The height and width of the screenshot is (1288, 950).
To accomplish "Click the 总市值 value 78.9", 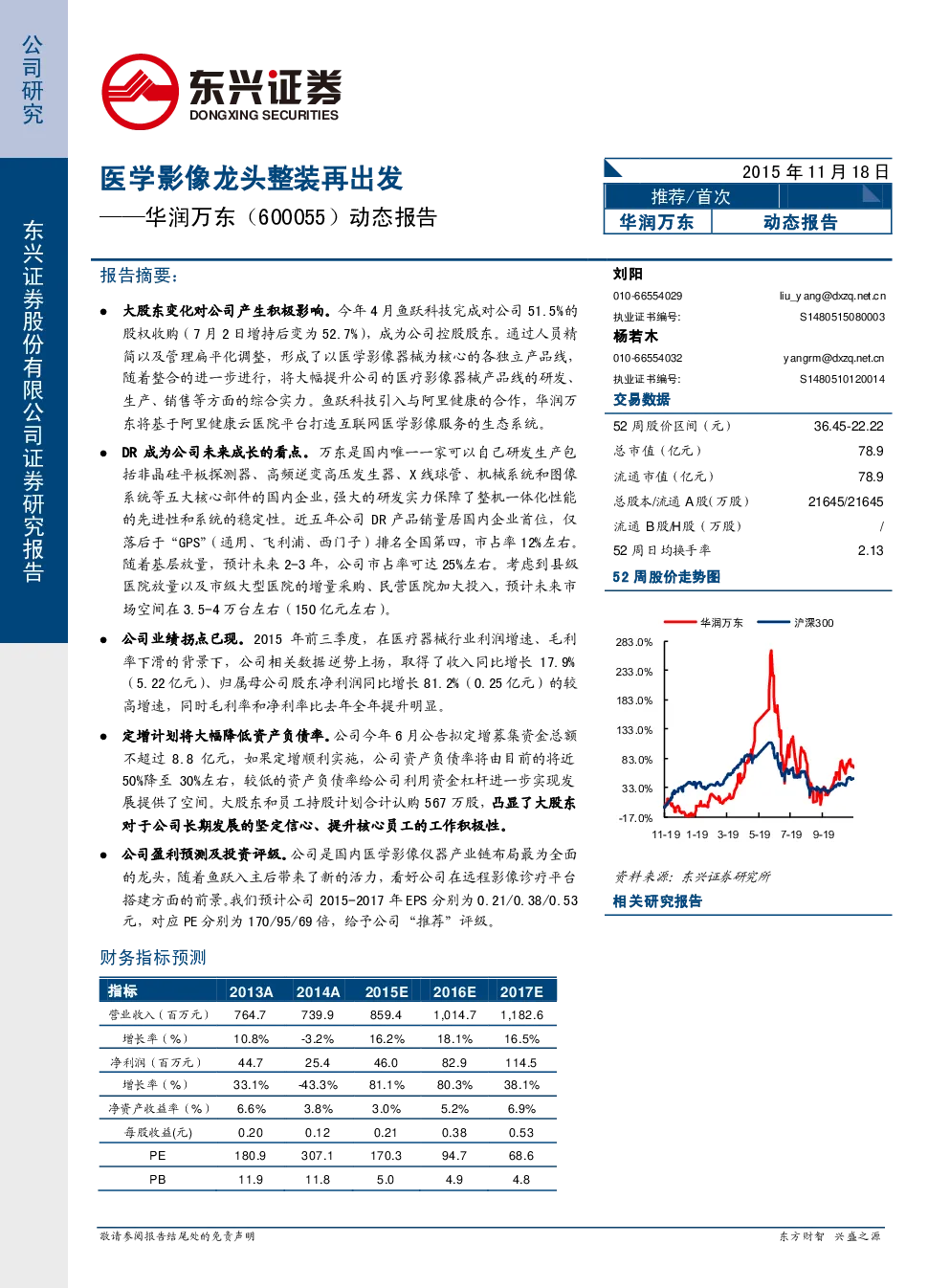I will pos(871,451).
